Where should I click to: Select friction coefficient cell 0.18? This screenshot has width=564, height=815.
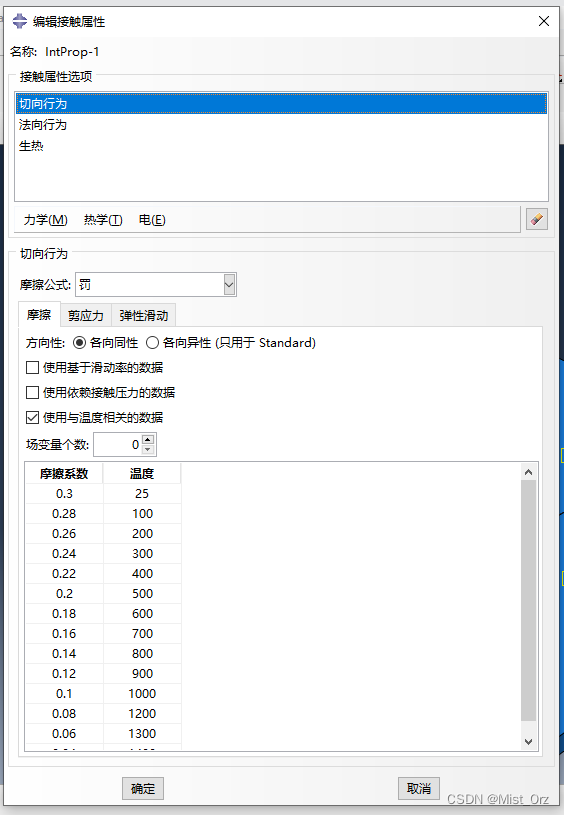coord(64,614)
